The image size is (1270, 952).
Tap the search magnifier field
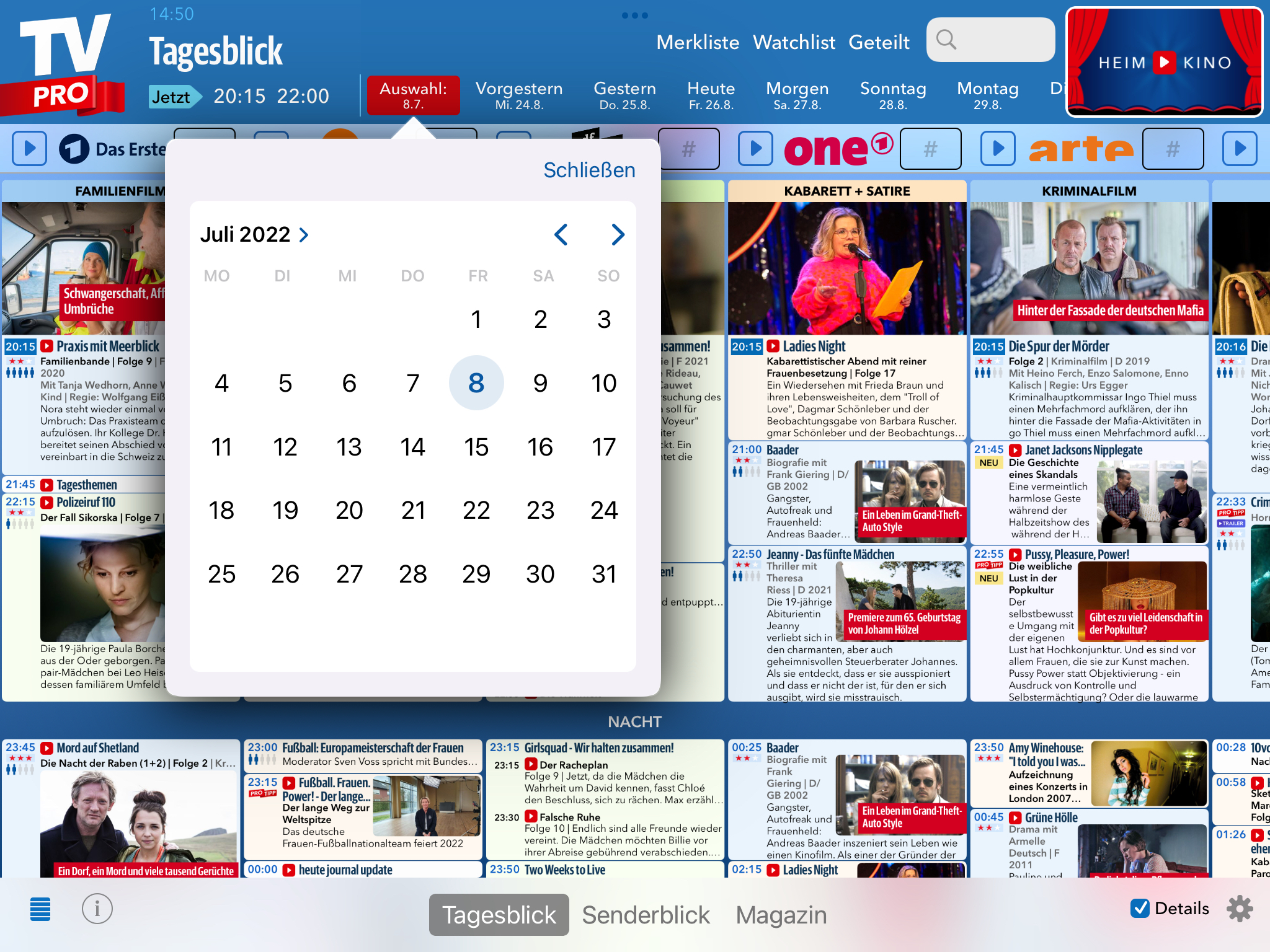990,40
